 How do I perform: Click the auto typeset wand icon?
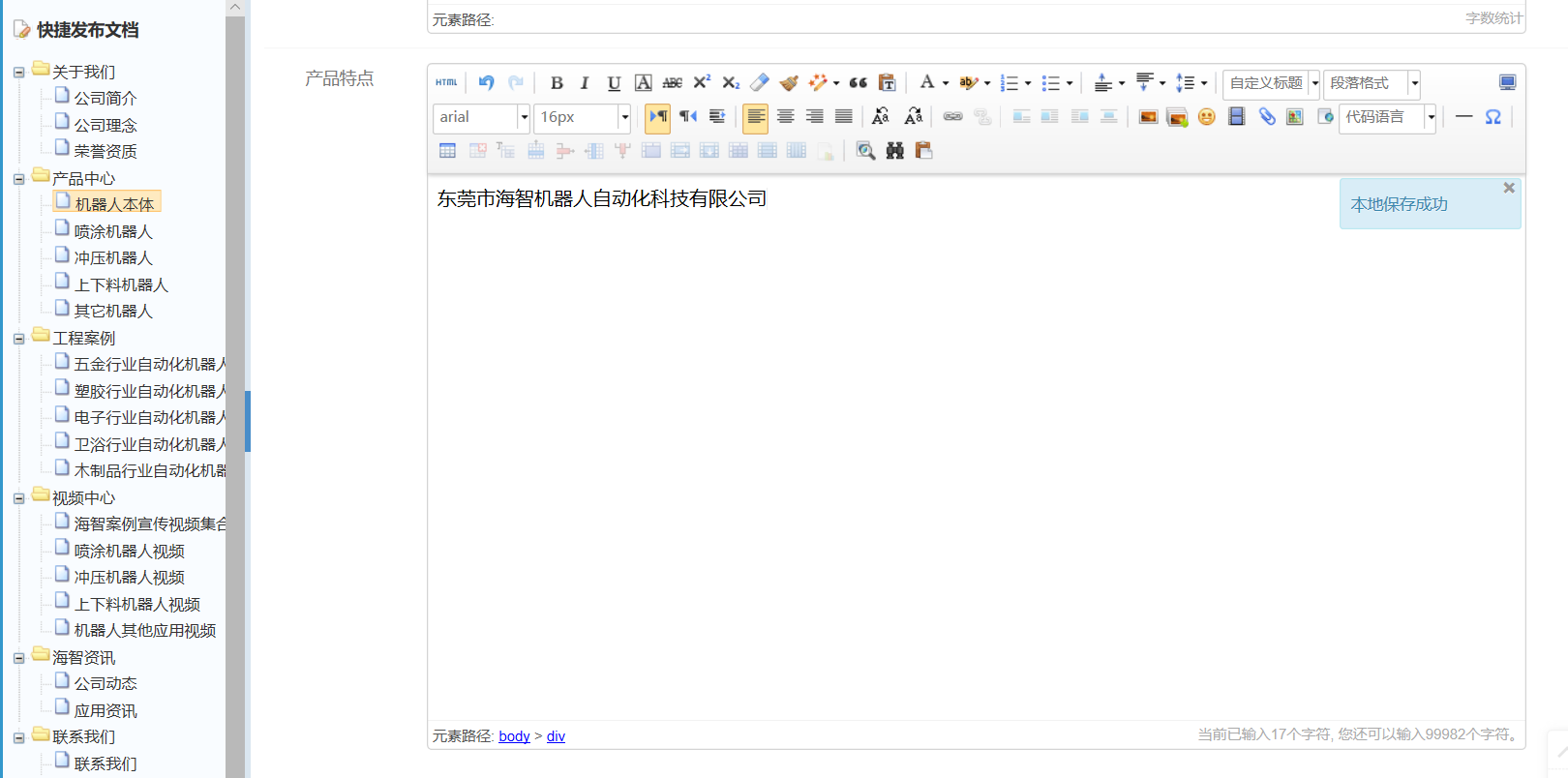819,82
